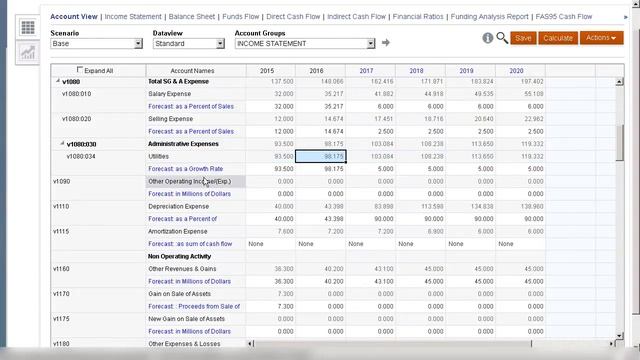Switch to Financial Ratios tab

pyautogui.click(x=418, y=17)
